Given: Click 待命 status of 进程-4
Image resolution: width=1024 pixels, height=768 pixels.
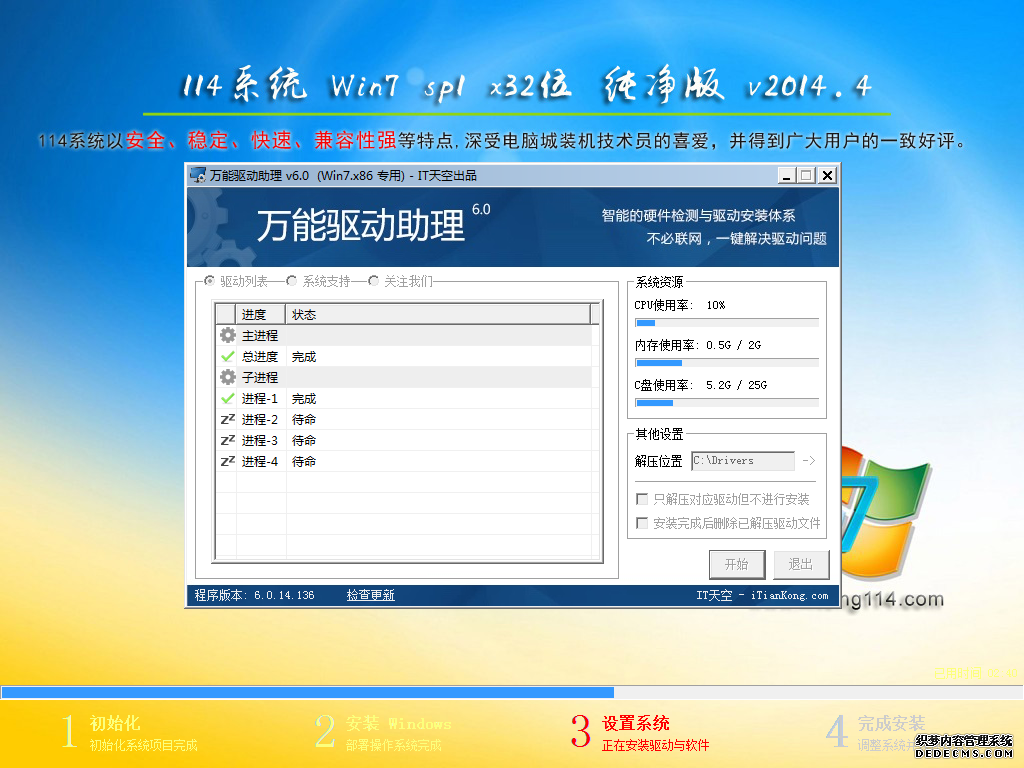Looking at the screenshot, I should click(x=304, y=461).
